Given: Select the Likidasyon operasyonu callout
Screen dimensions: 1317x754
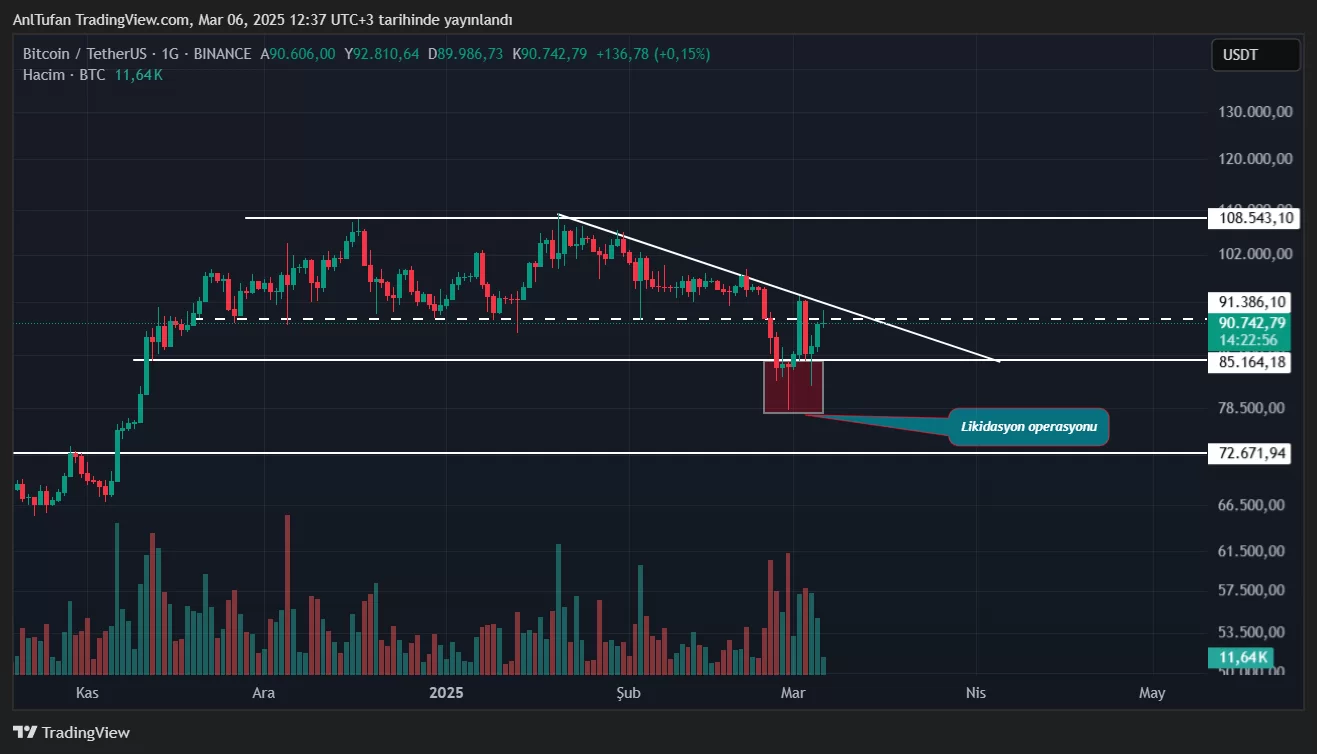Looking at the screenshot, I should pyautogui.click(x=1028, y=427).
